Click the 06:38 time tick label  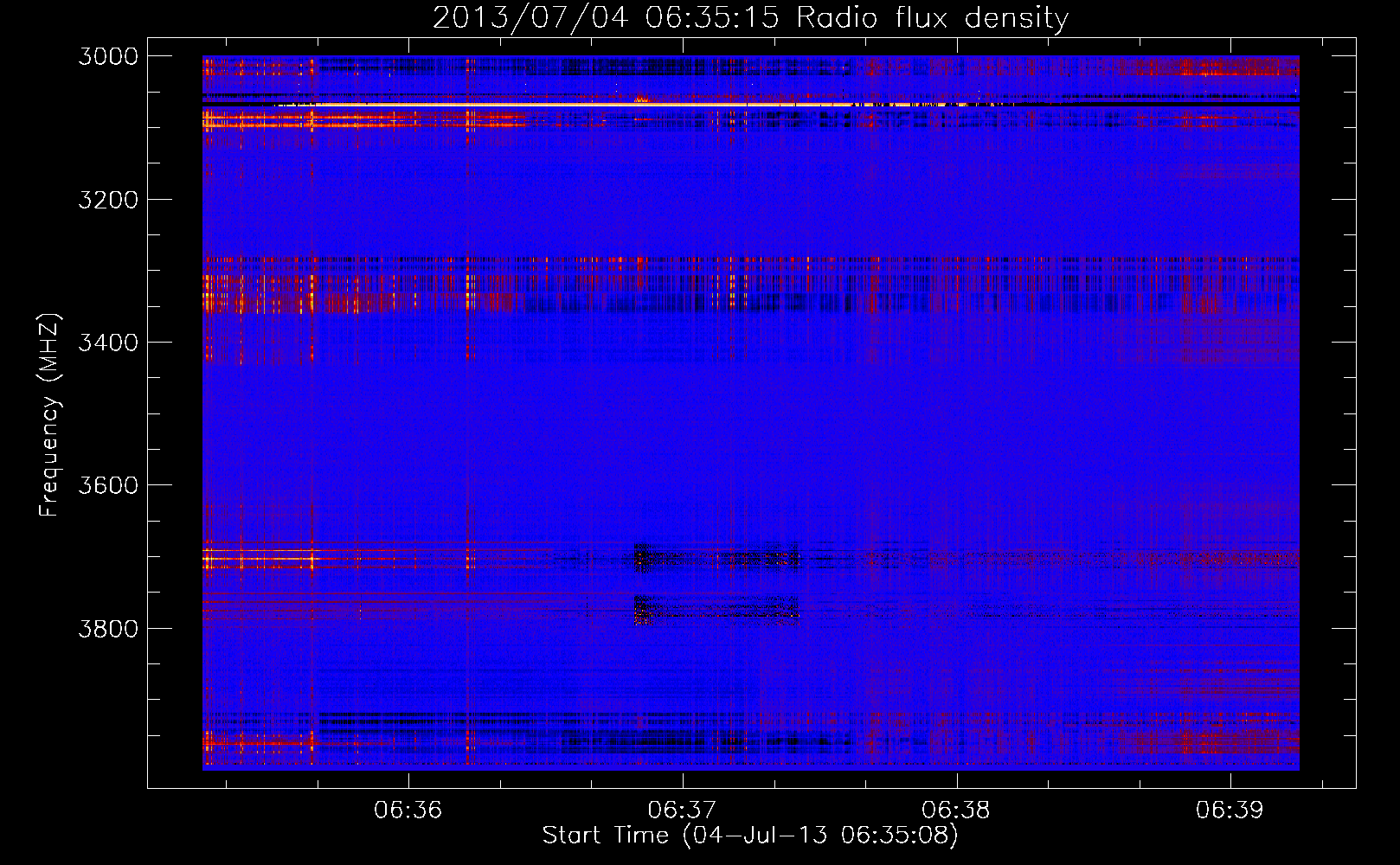click(956, 810)
